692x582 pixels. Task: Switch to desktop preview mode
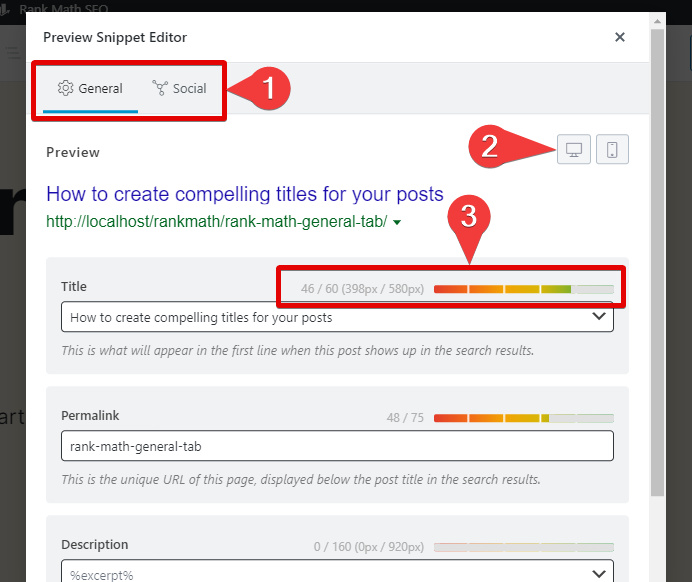click(574, 150)
